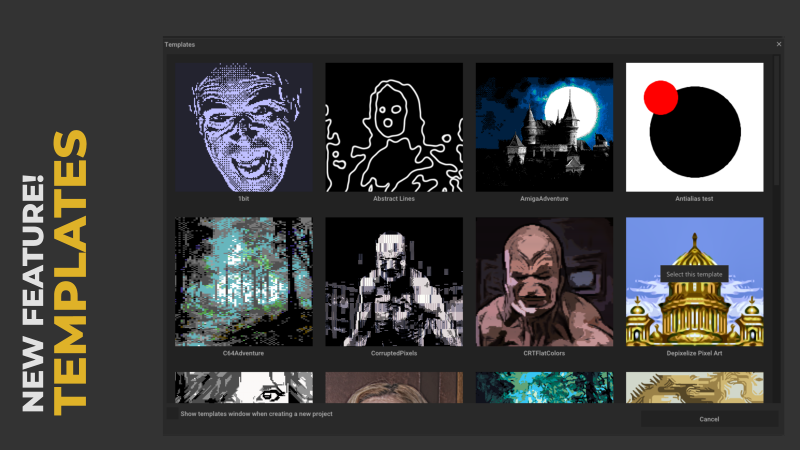Click the CorruptedPixels label
This screenshot has width=800, height=450.
click(394, 353)
